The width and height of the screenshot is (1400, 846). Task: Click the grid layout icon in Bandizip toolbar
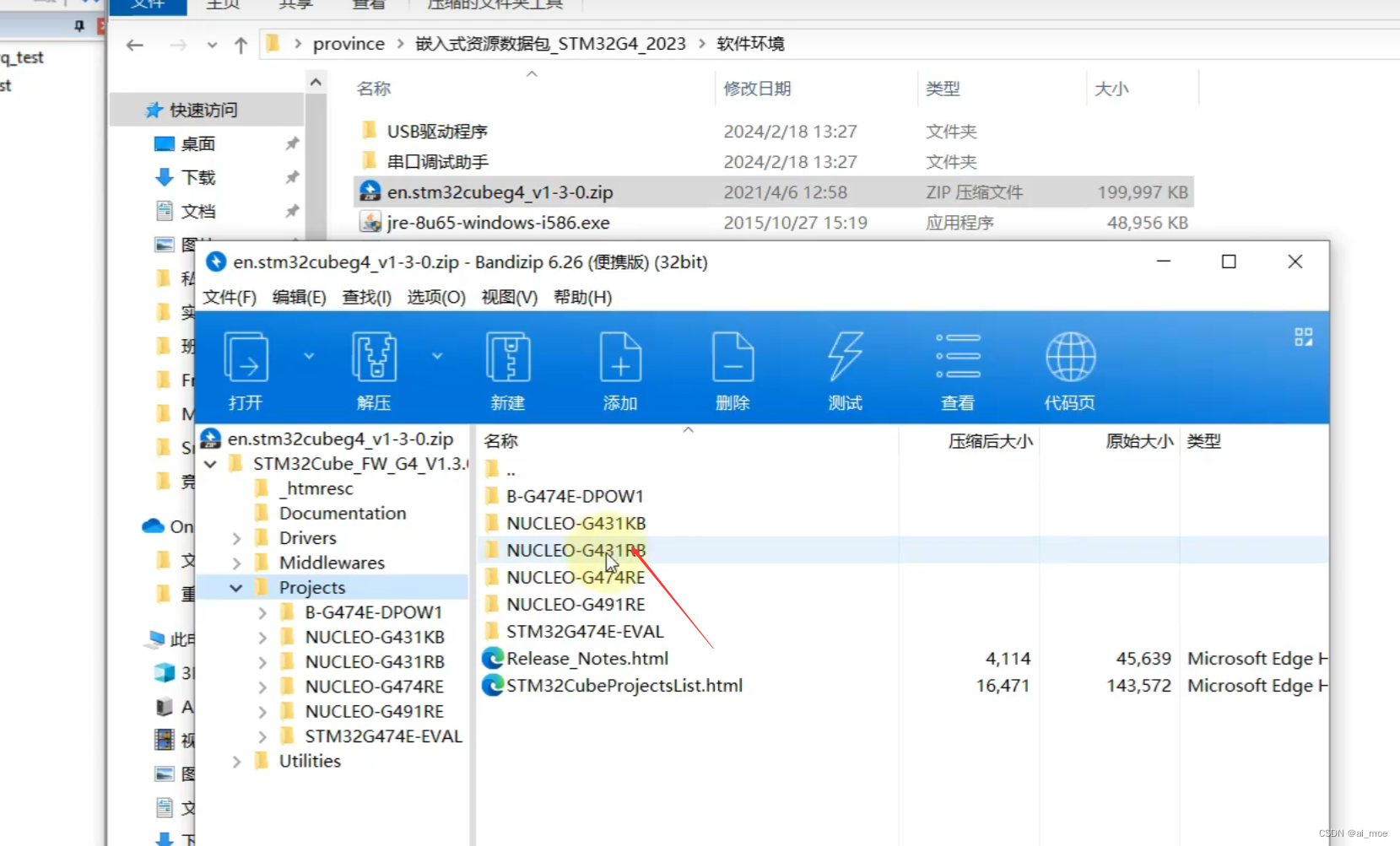1303,337
